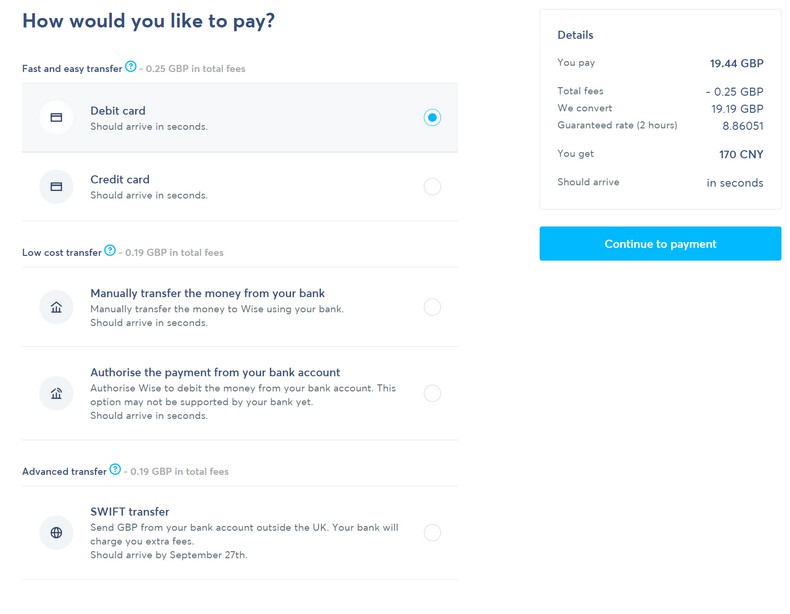Click the Debit card option title
Screen dimensions: 790x614
pyautogui.click(x=118, y=111)
